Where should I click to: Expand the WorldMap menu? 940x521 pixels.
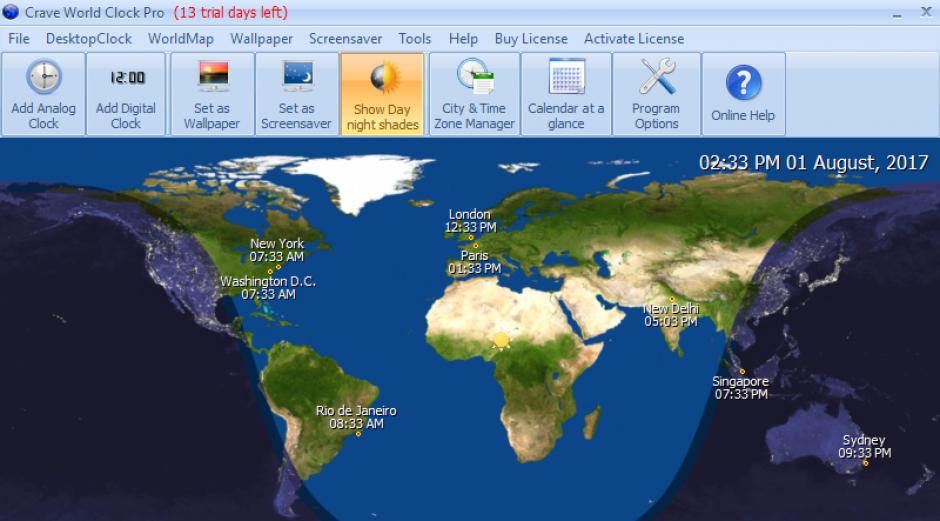click(x=181, y=39)
